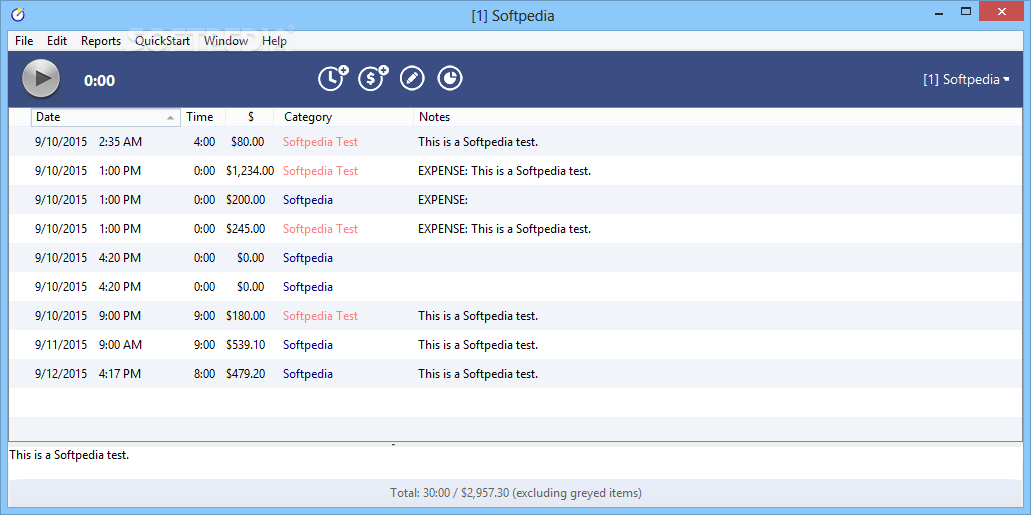
Task: Click the add time entry clock icon
Action: [x=333, y=78]
